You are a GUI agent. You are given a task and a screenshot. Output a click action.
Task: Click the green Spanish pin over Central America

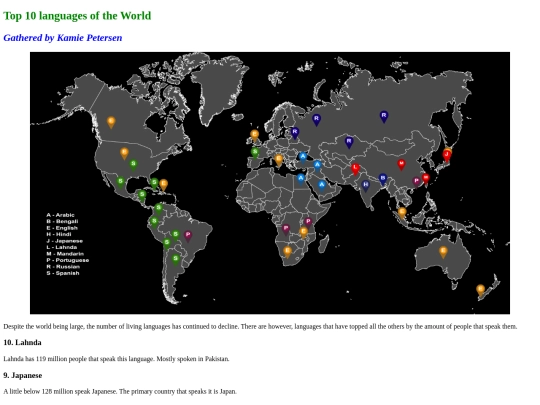point(142,196)
